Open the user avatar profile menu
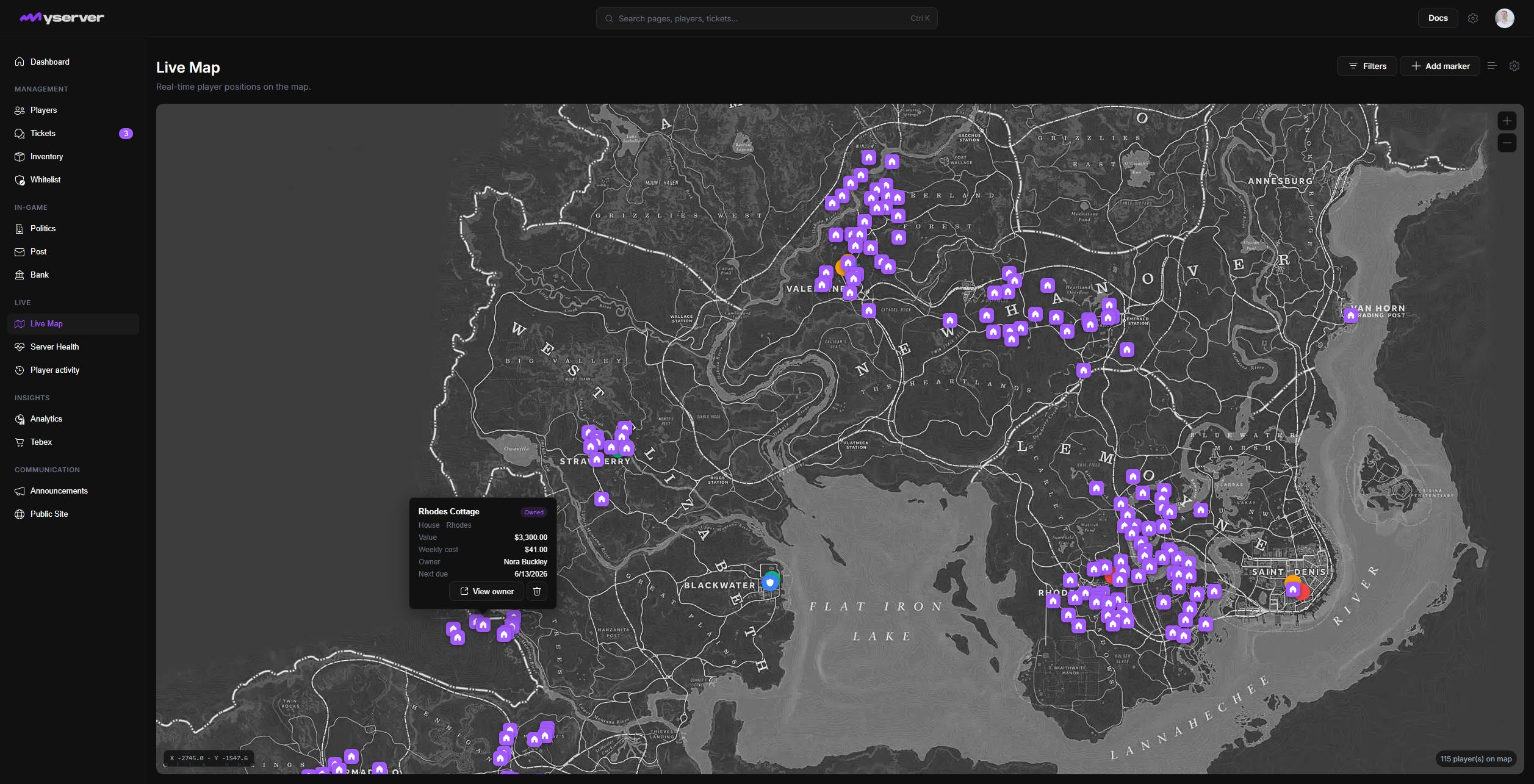 tap(1504, 18)
